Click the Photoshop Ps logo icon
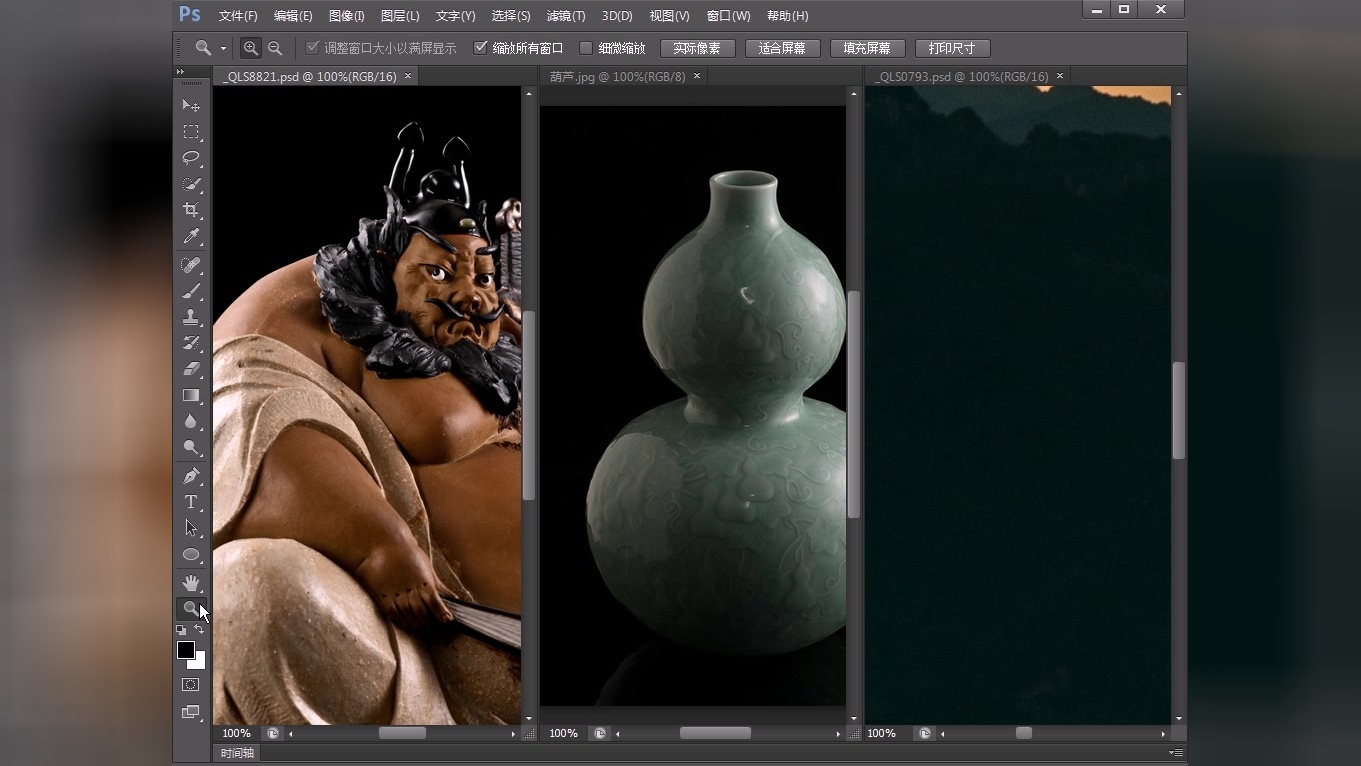This screenshot has height=766, width=1361. [189, 14]
